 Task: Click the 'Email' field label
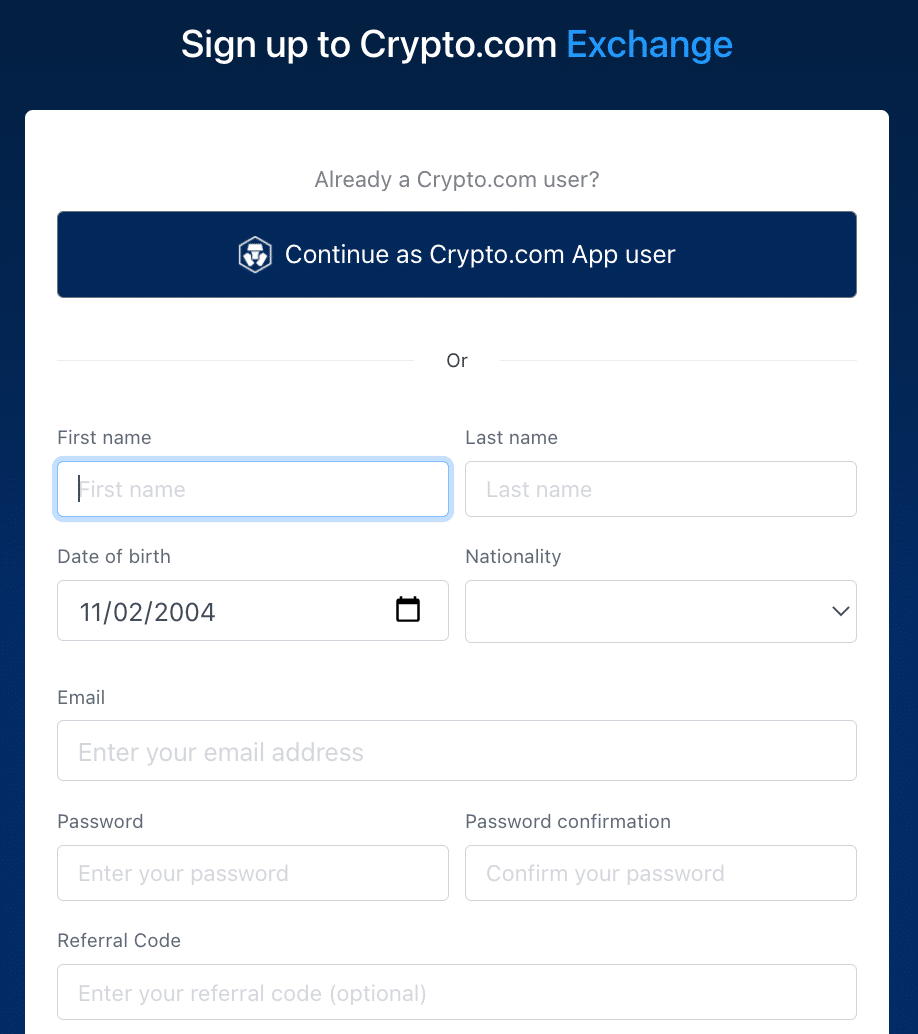click(81, 697)
